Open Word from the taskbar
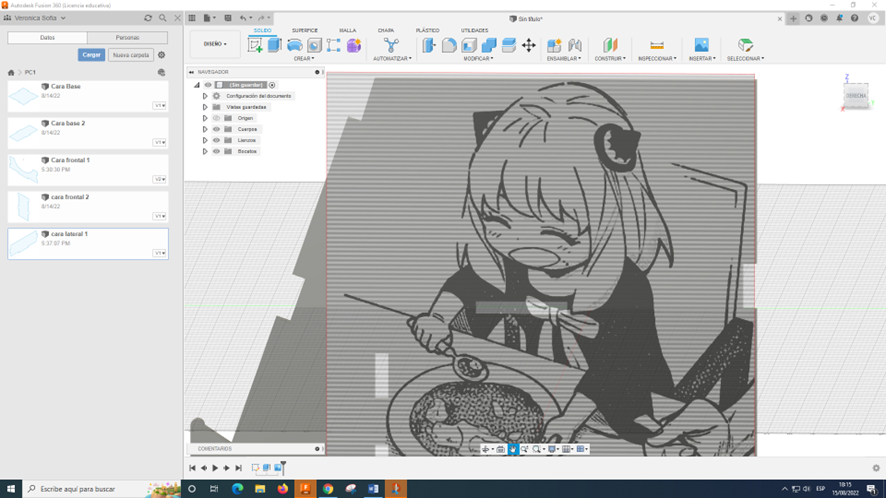 [373, 489]
